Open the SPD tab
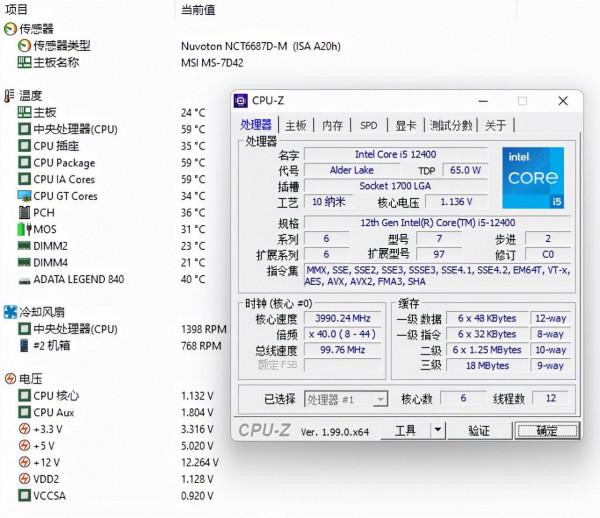600x518 pixels. tap(368, 125)
